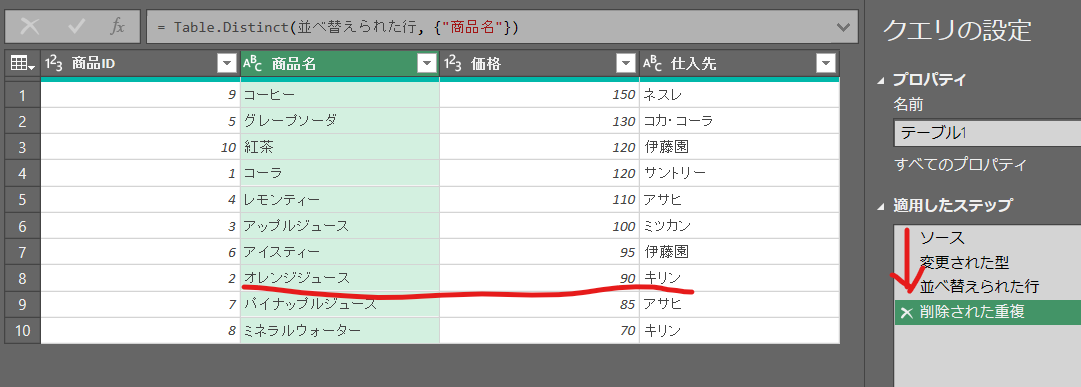Click the アイスティー cell
The image size is (1081, 387).
(x=340, y=252)
